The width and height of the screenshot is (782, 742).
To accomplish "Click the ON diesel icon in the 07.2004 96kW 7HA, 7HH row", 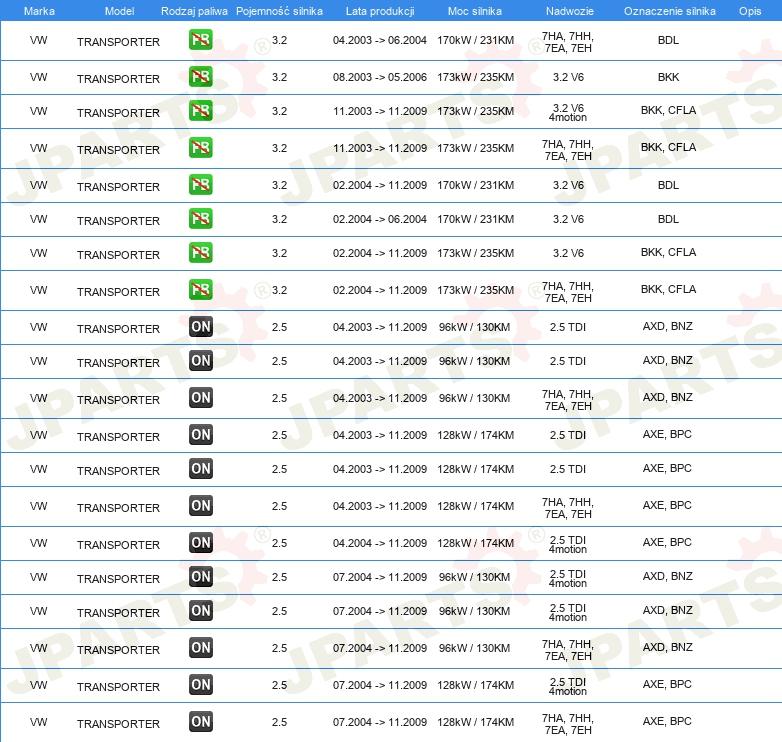I will pos(200,647).
